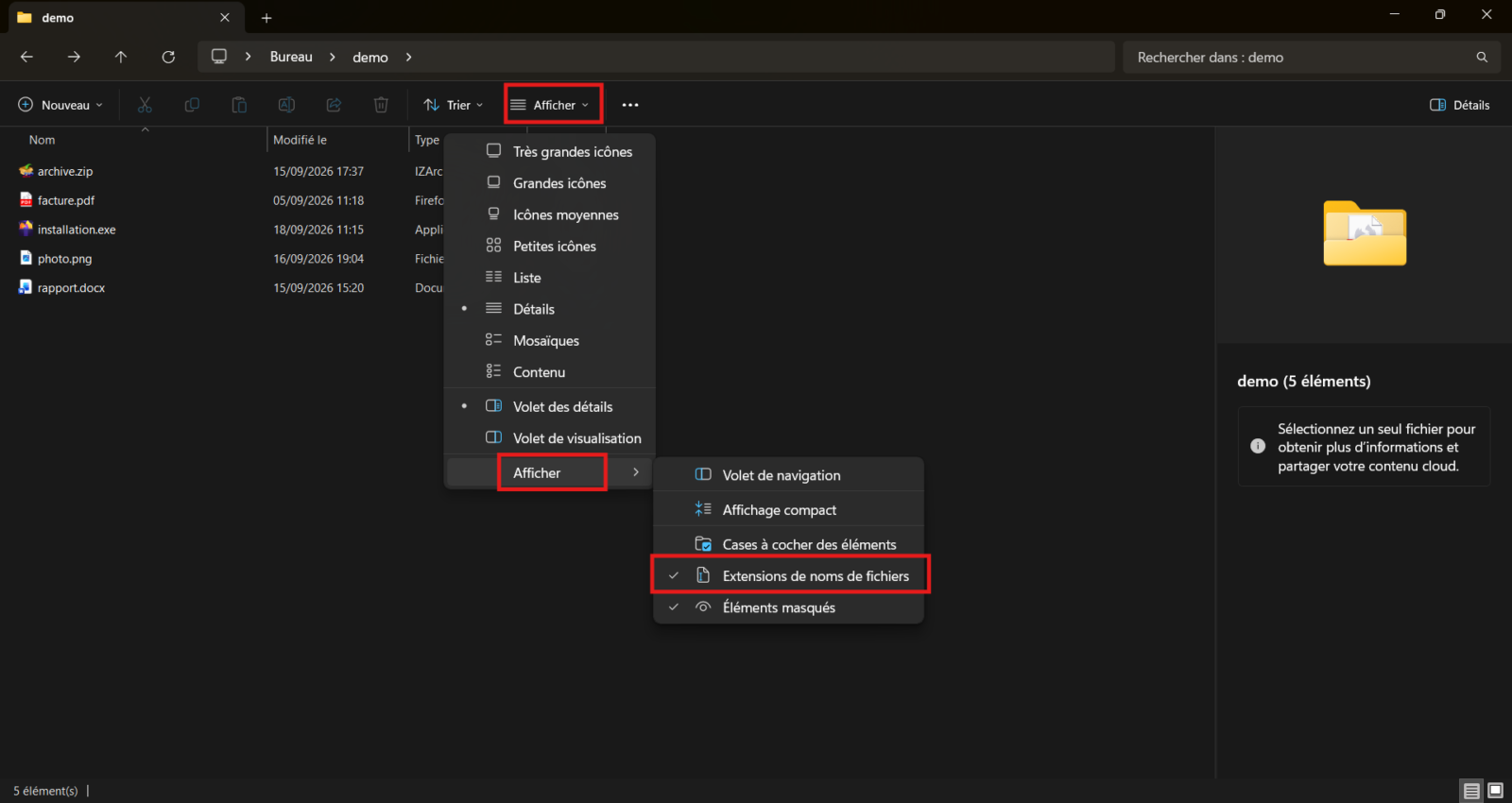Click the Détails pane button at top right
Screen dimensions: 1512x803
pyautogui.click(x=1460, y=105)
